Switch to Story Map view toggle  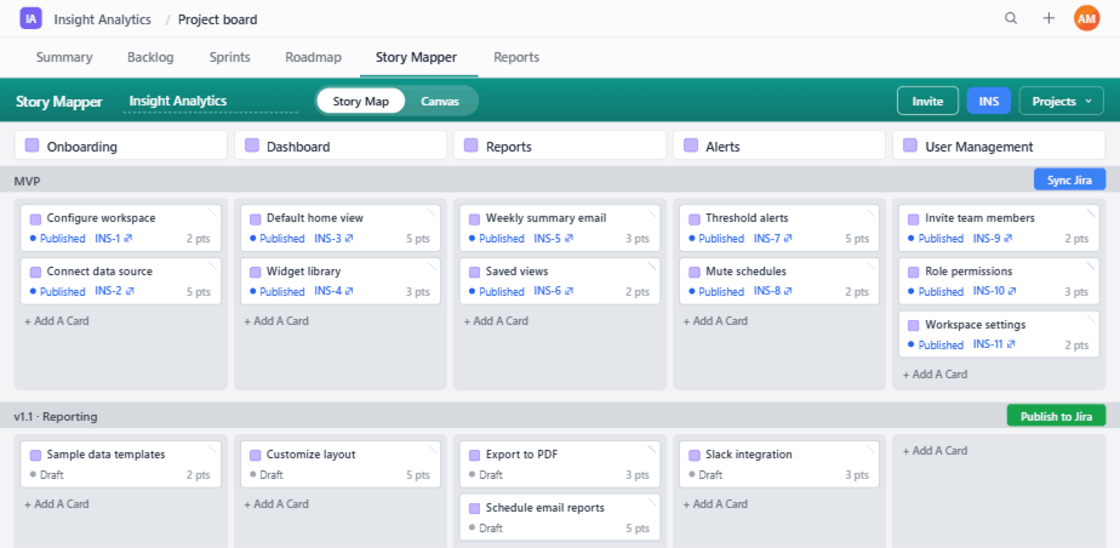tap(361, 101)
